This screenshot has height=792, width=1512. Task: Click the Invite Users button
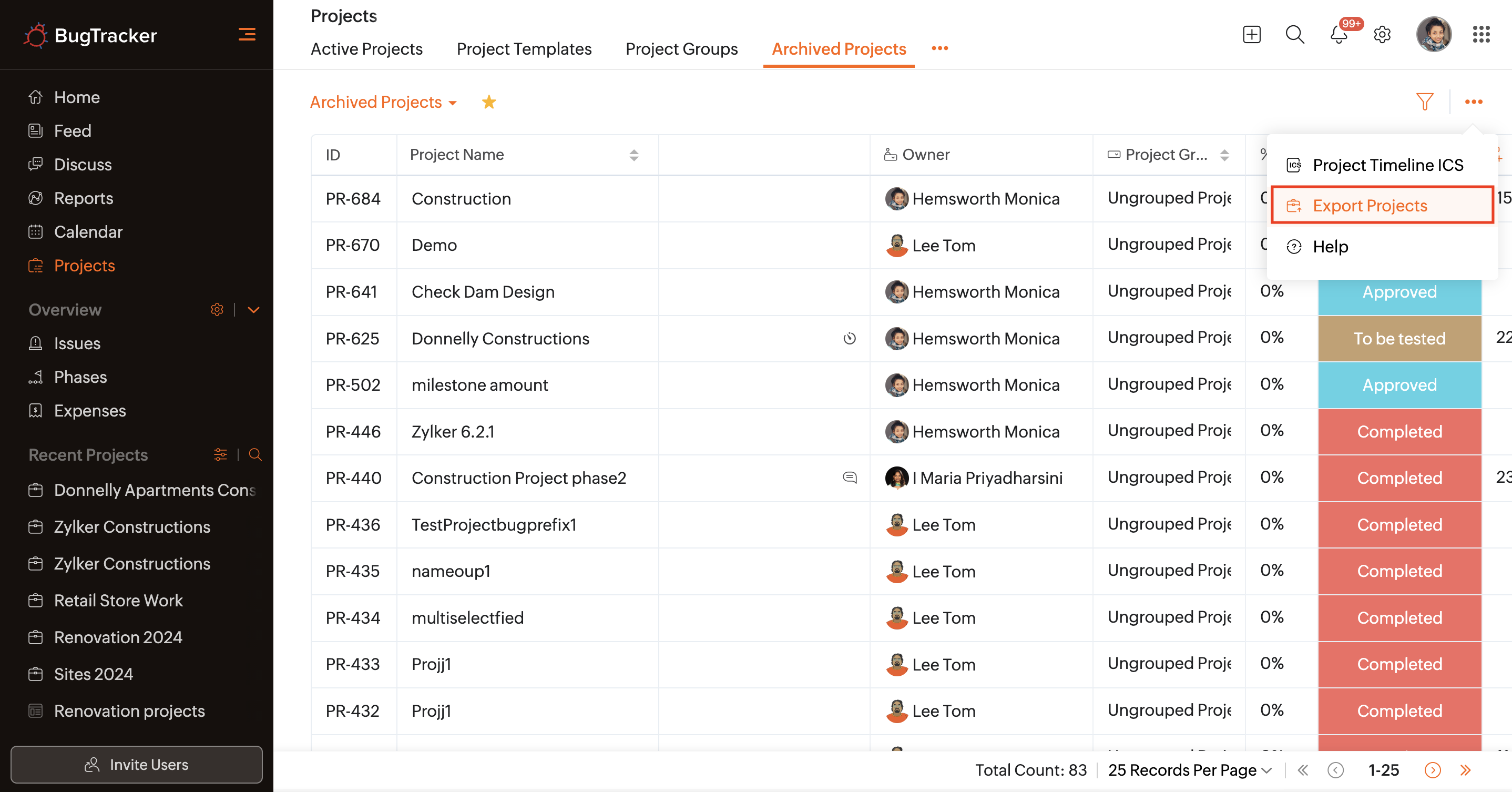pos(136,765)
